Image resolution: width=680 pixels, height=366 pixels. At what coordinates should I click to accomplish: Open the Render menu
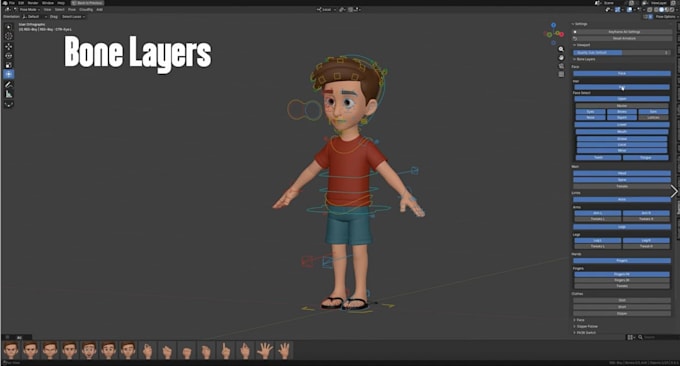pyautogui.click(x=33, y=3)
